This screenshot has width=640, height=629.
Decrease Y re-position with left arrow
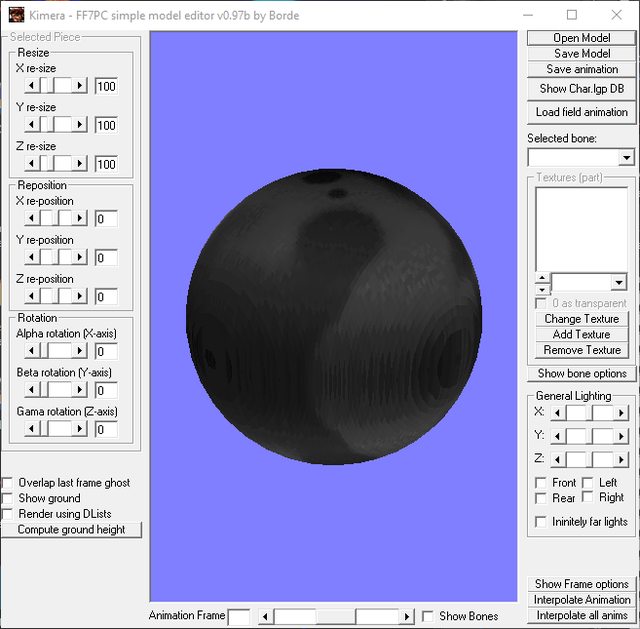31,257
